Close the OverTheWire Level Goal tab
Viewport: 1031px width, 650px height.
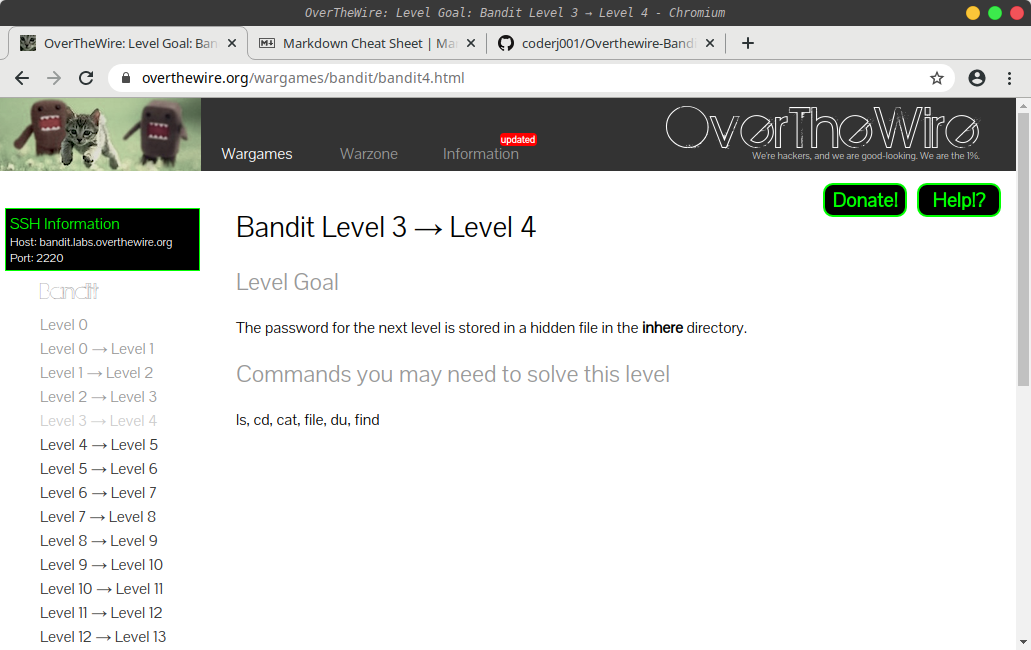(231, 43)
